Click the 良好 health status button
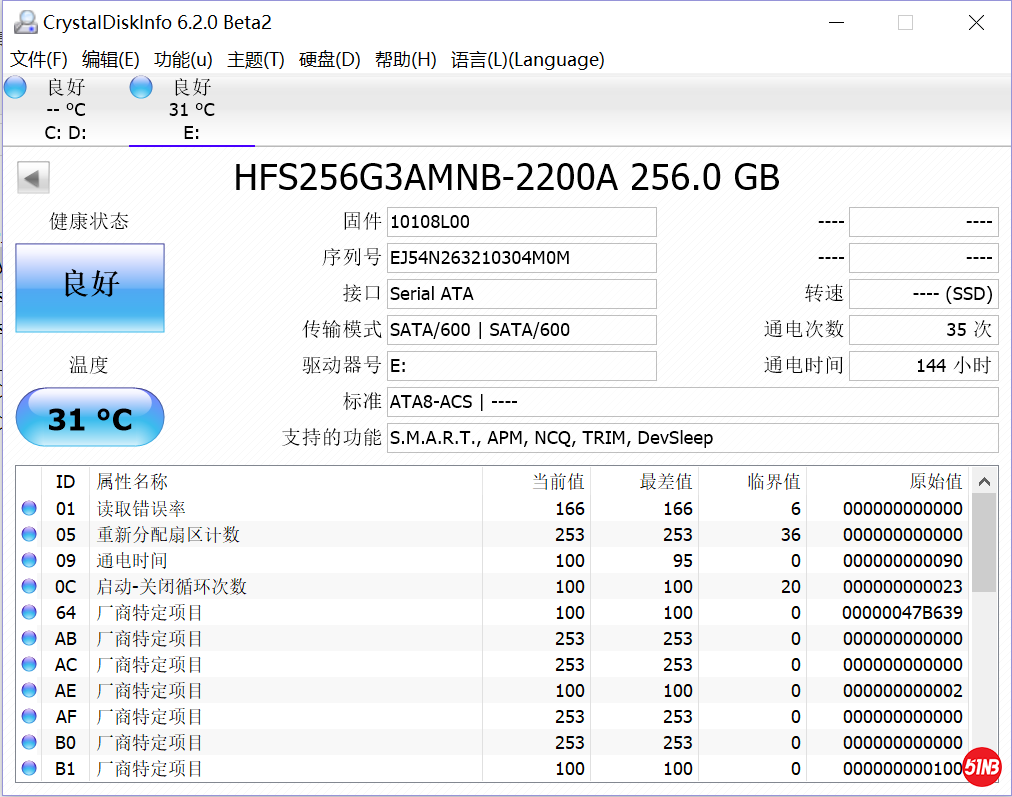The height and width of the screenshot is (797, 1012). coord(89,289)
